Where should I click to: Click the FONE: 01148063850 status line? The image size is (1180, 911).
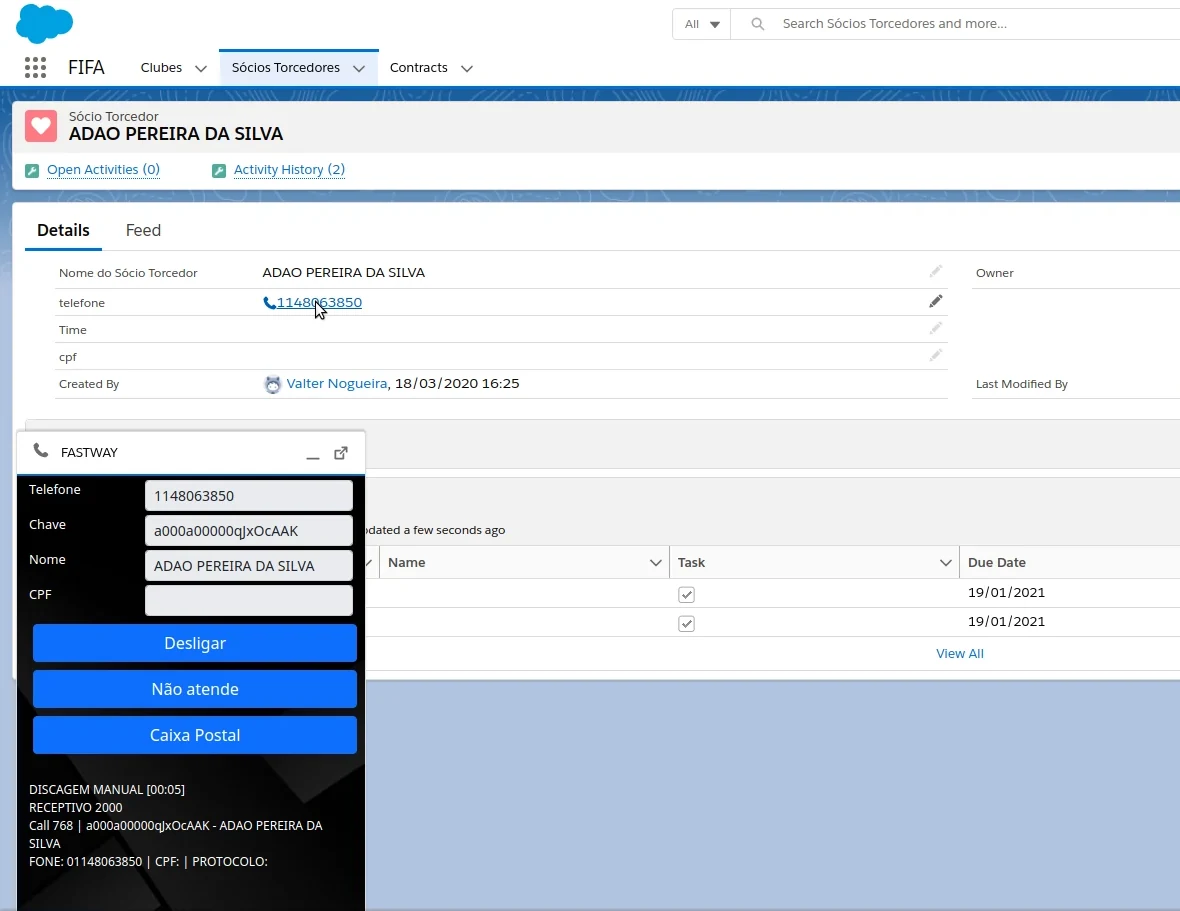click(x=148, y=861)
